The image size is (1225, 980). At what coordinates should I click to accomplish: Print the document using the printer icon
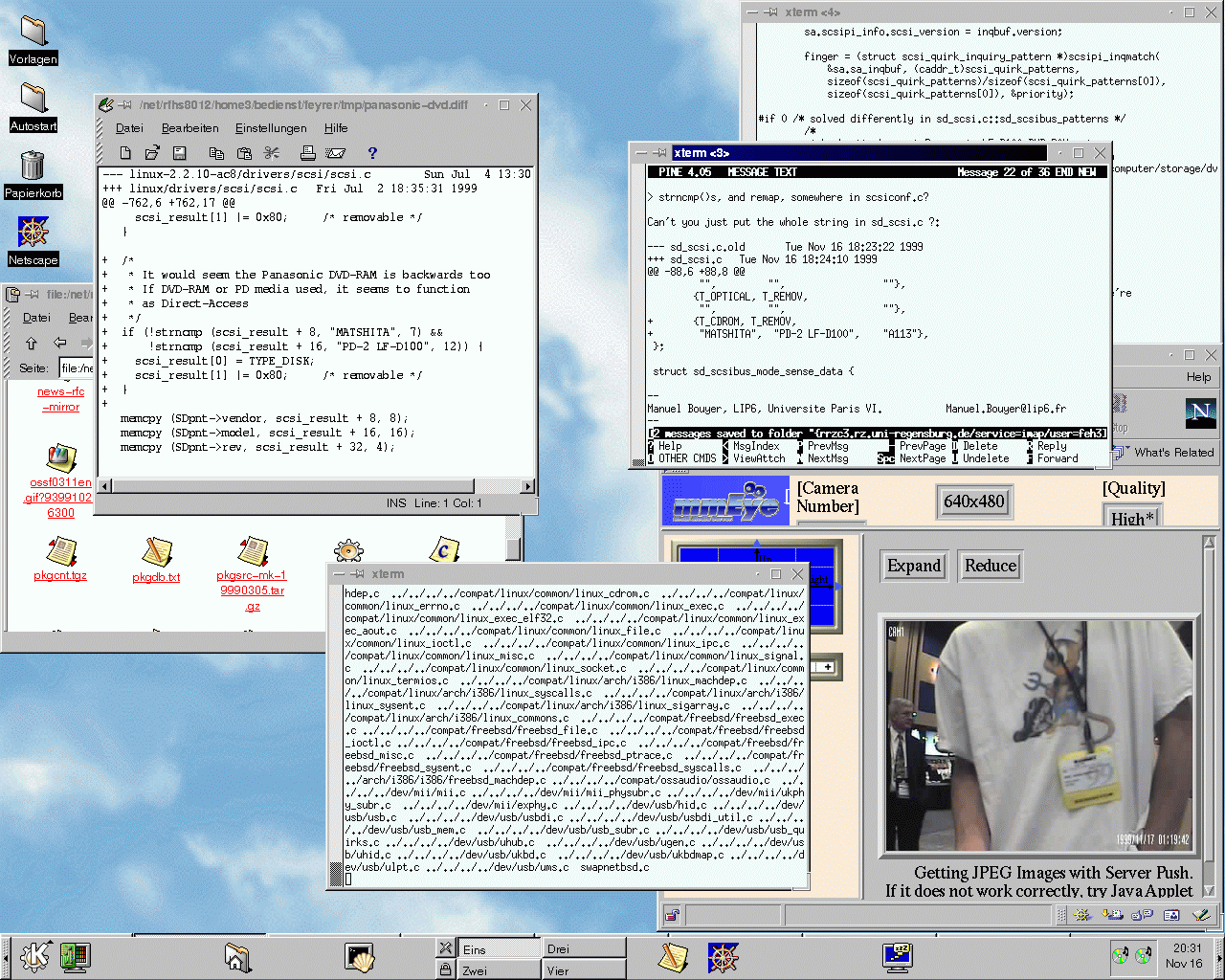coord(307,153)
